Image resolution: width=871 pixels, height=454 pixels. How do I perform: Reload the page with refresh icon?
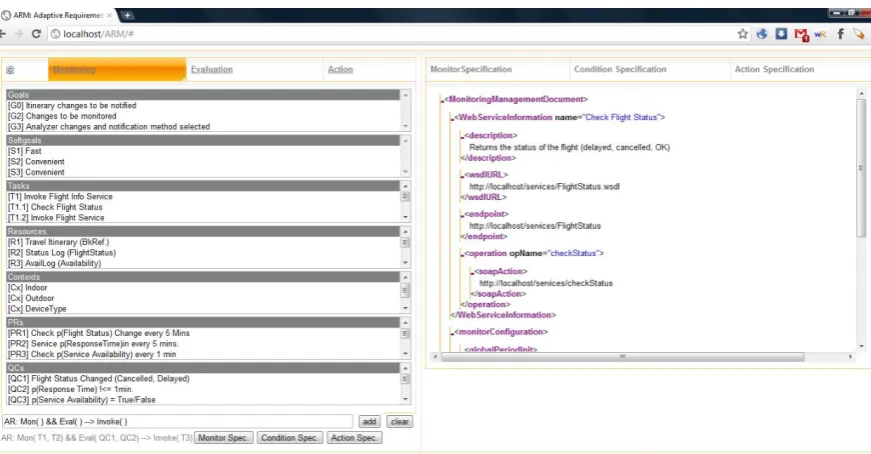click(36, 34)
